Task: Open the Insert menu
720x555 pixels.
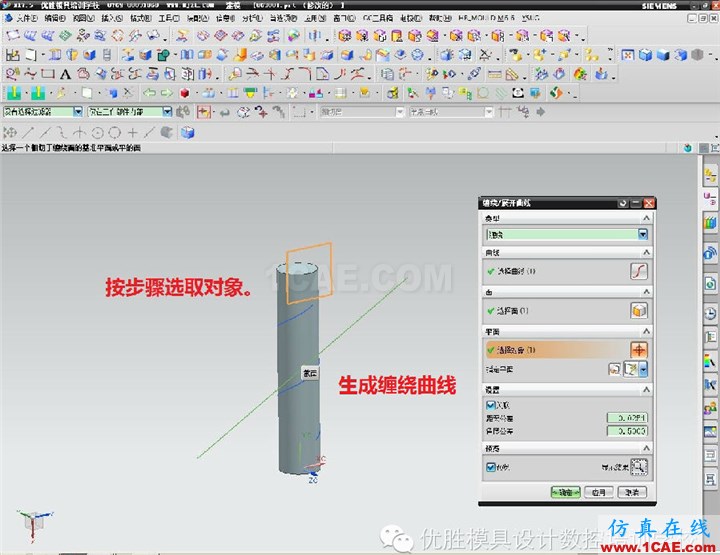Action: (x=112, y=18)
